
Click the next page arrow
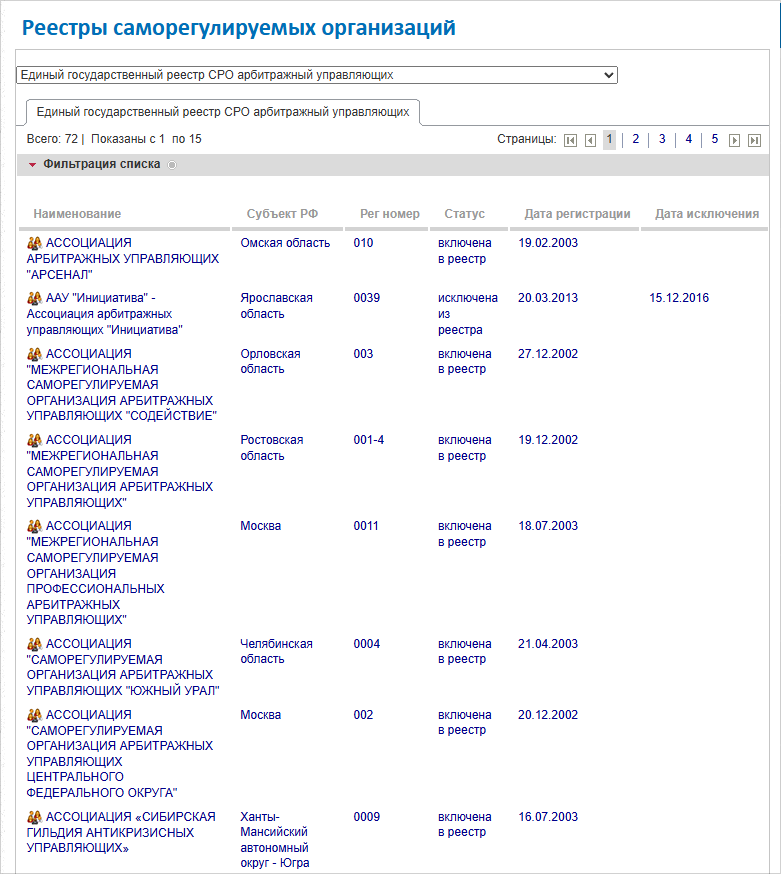coord(735,140)
